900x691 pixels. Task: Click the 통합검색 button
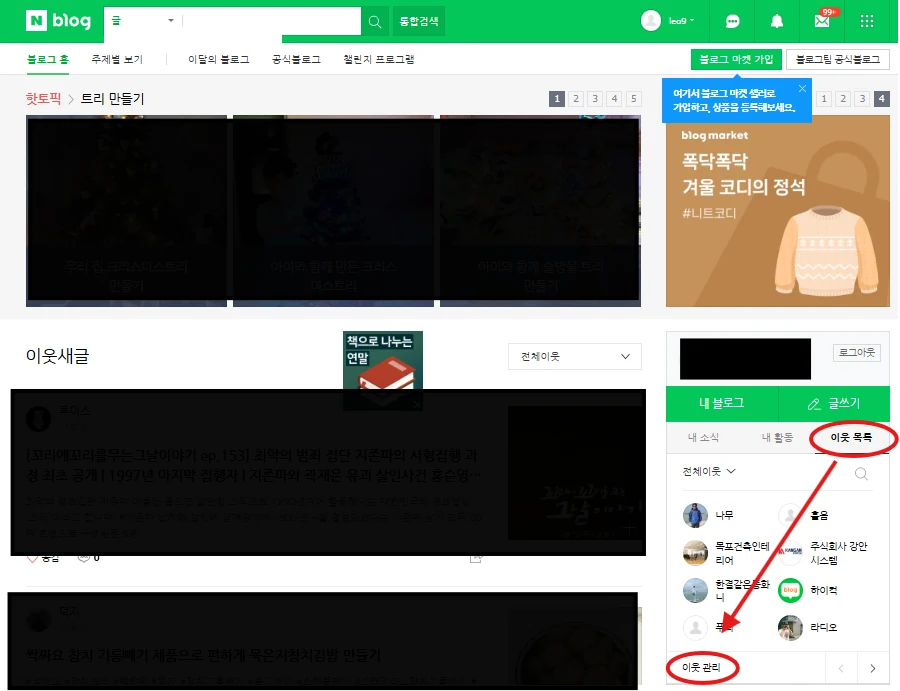(419, 21)
